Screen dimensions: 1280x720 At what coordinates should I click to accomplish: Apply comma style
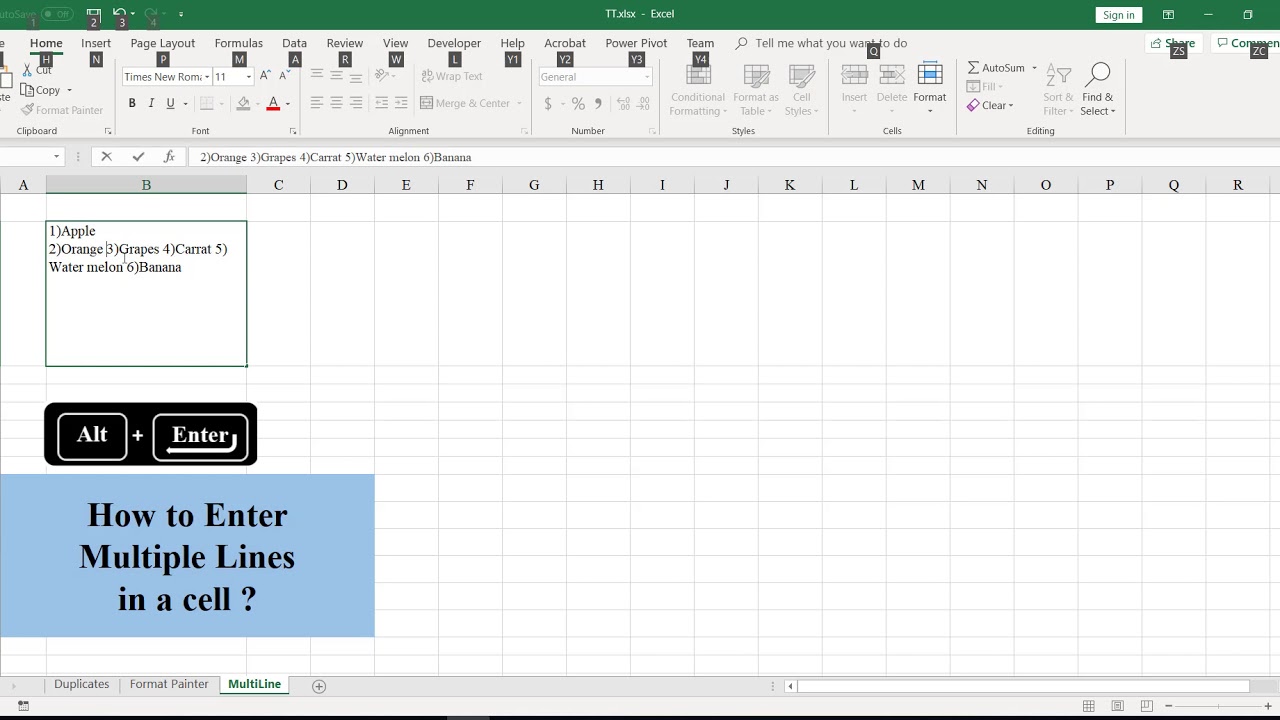pyautogui.click(x=598, y=103)
